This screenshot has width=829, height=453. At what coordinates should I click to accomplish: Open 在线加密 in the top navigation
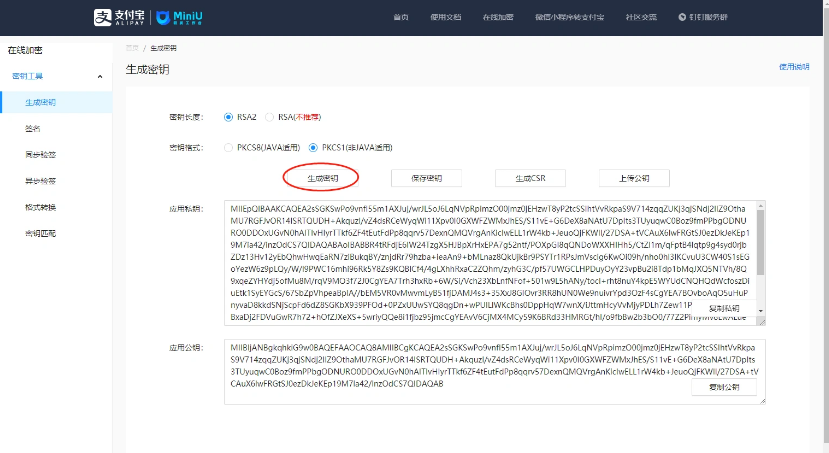click(498, 17)
